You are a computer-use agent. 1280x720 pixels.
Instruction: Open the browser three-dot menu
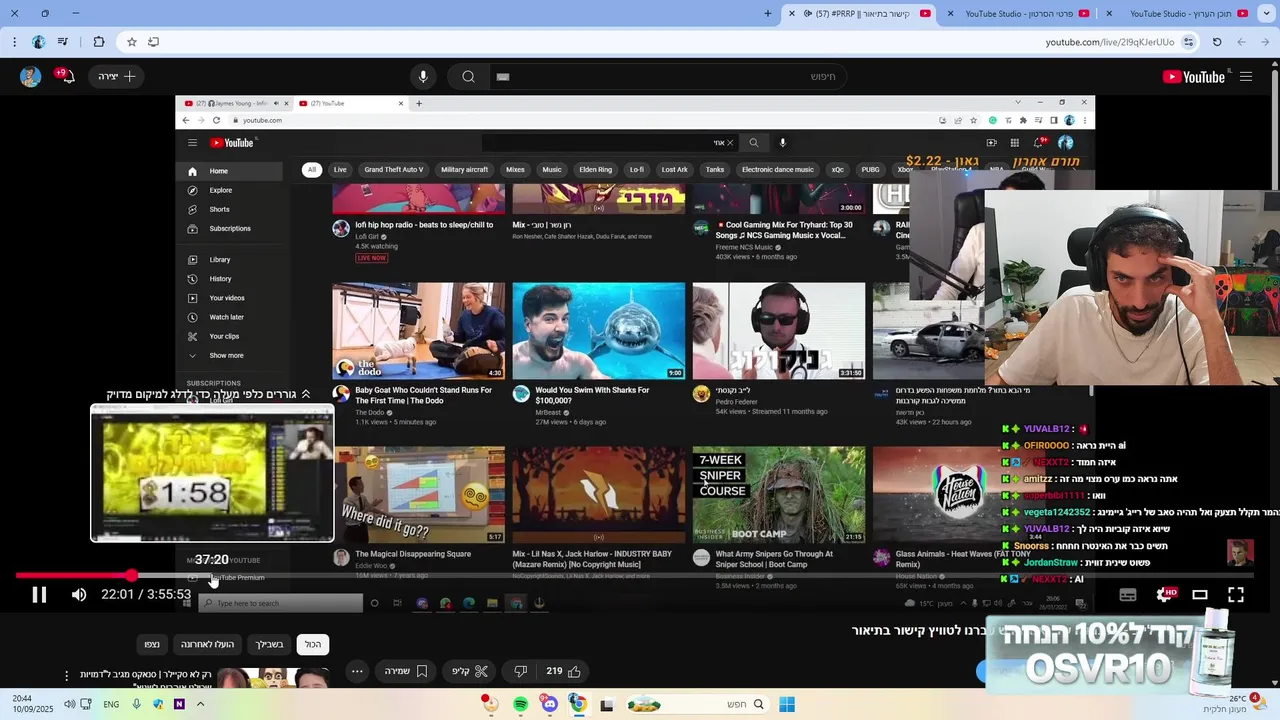pos(14,42)
